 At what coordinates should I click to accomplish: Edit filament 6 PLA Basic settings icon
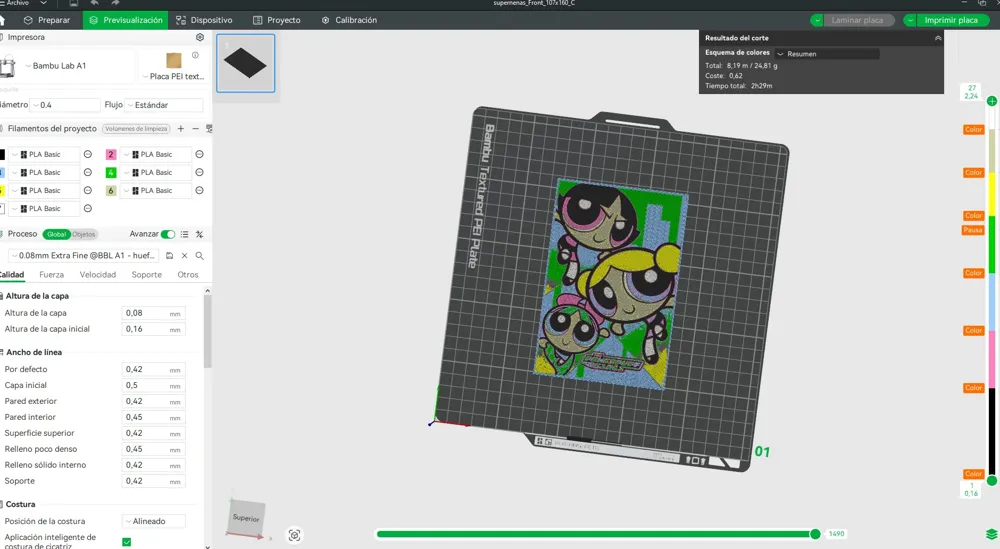[x=199, y=190]
